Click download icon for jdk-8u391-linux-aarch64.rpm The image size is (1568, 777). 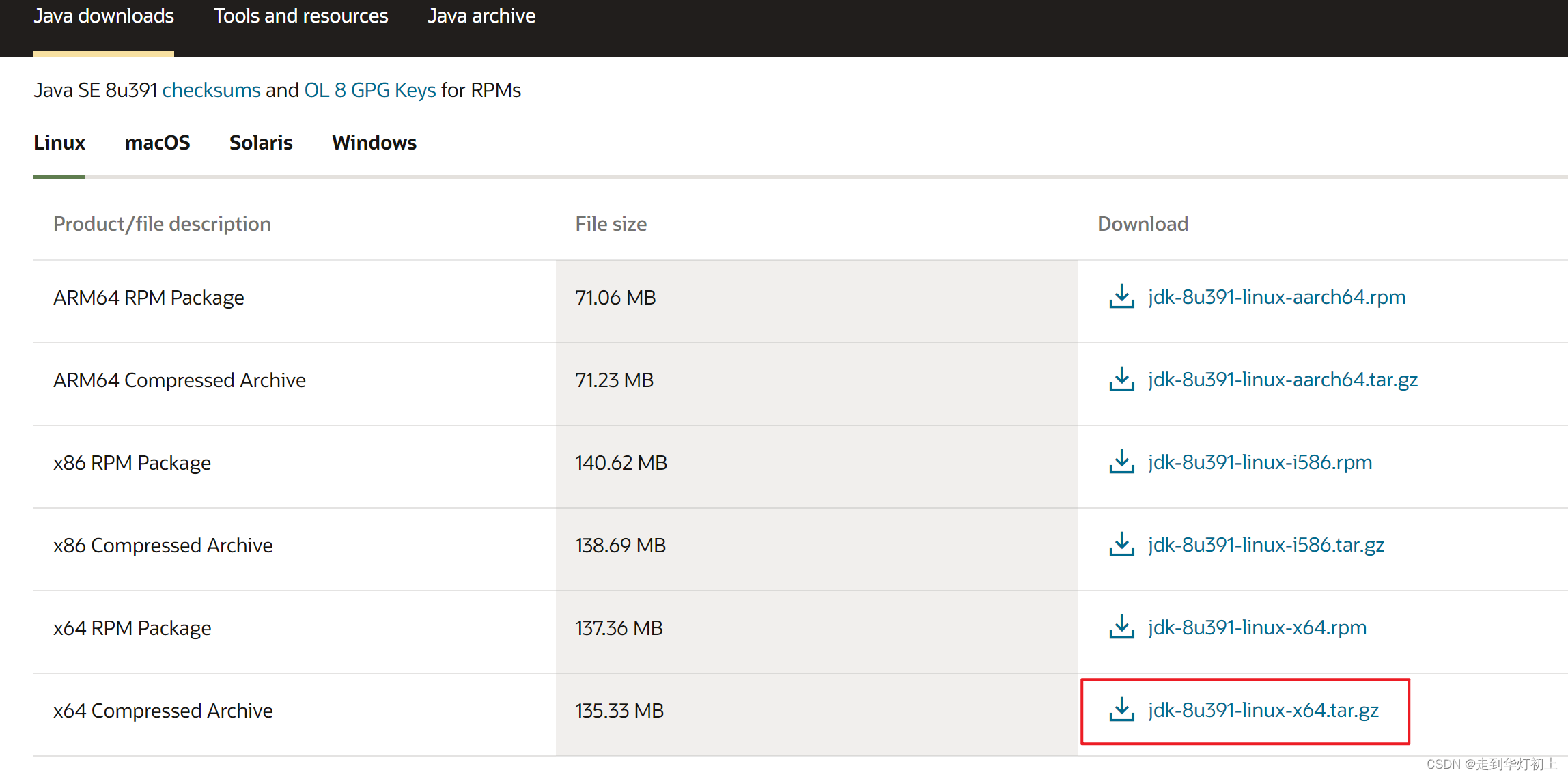[1121, 297]
